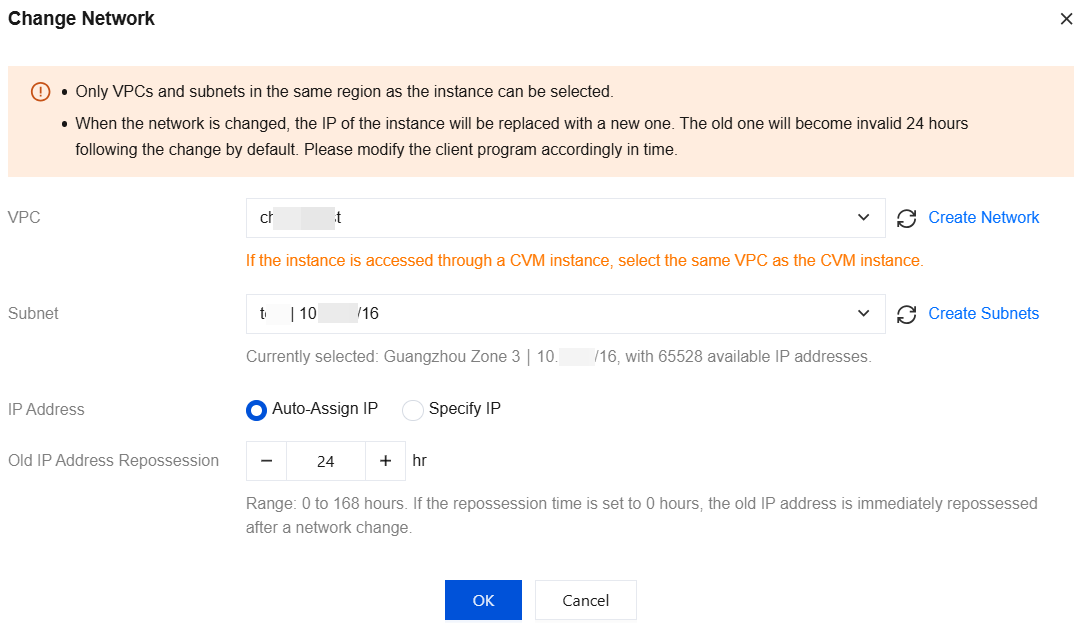Follow the Create Subnets link

coord(984,314)
